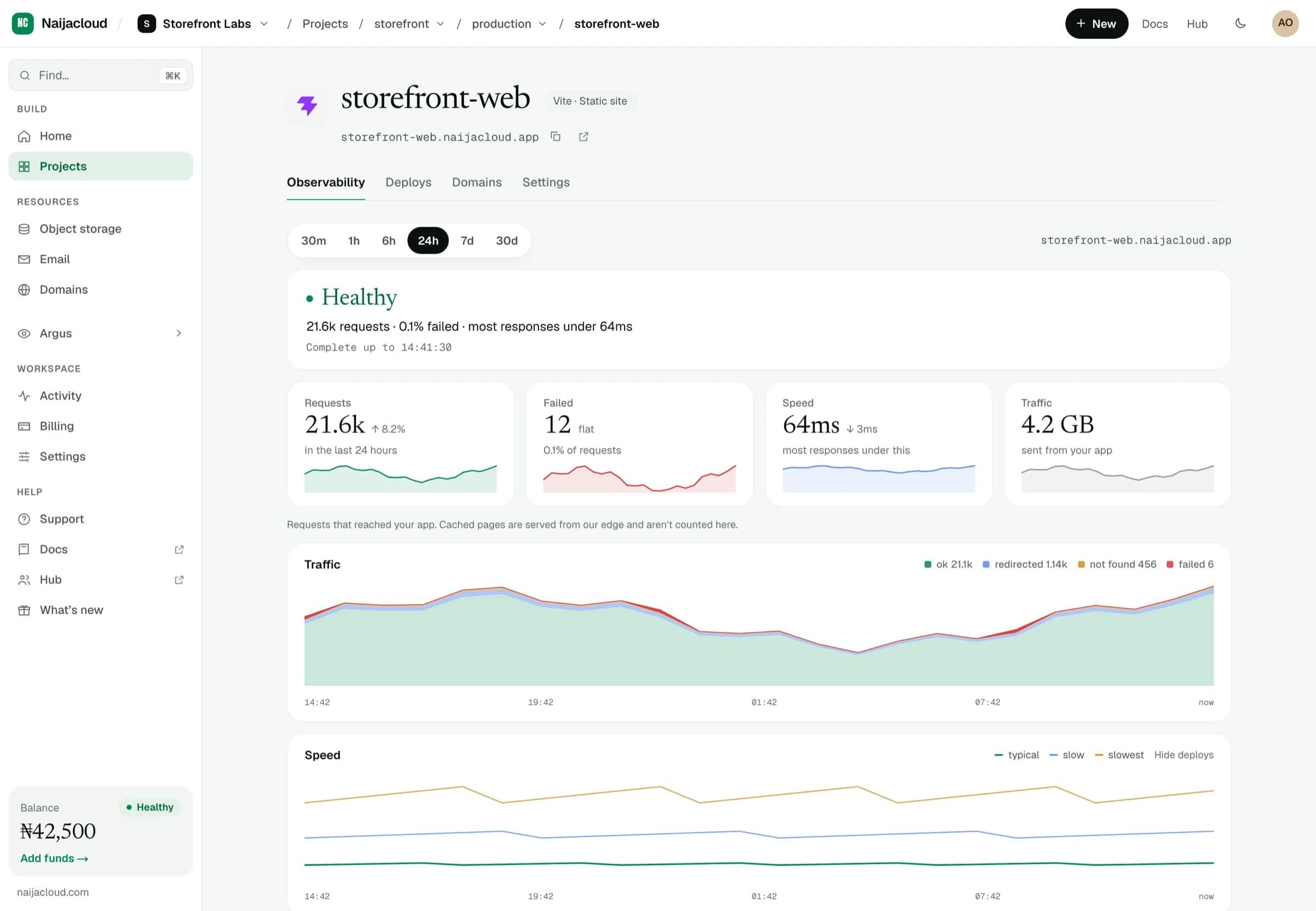The image size is (1316, 911).
Task: Toggle the slow series in Speed legend
Action: click(1067, 755)
